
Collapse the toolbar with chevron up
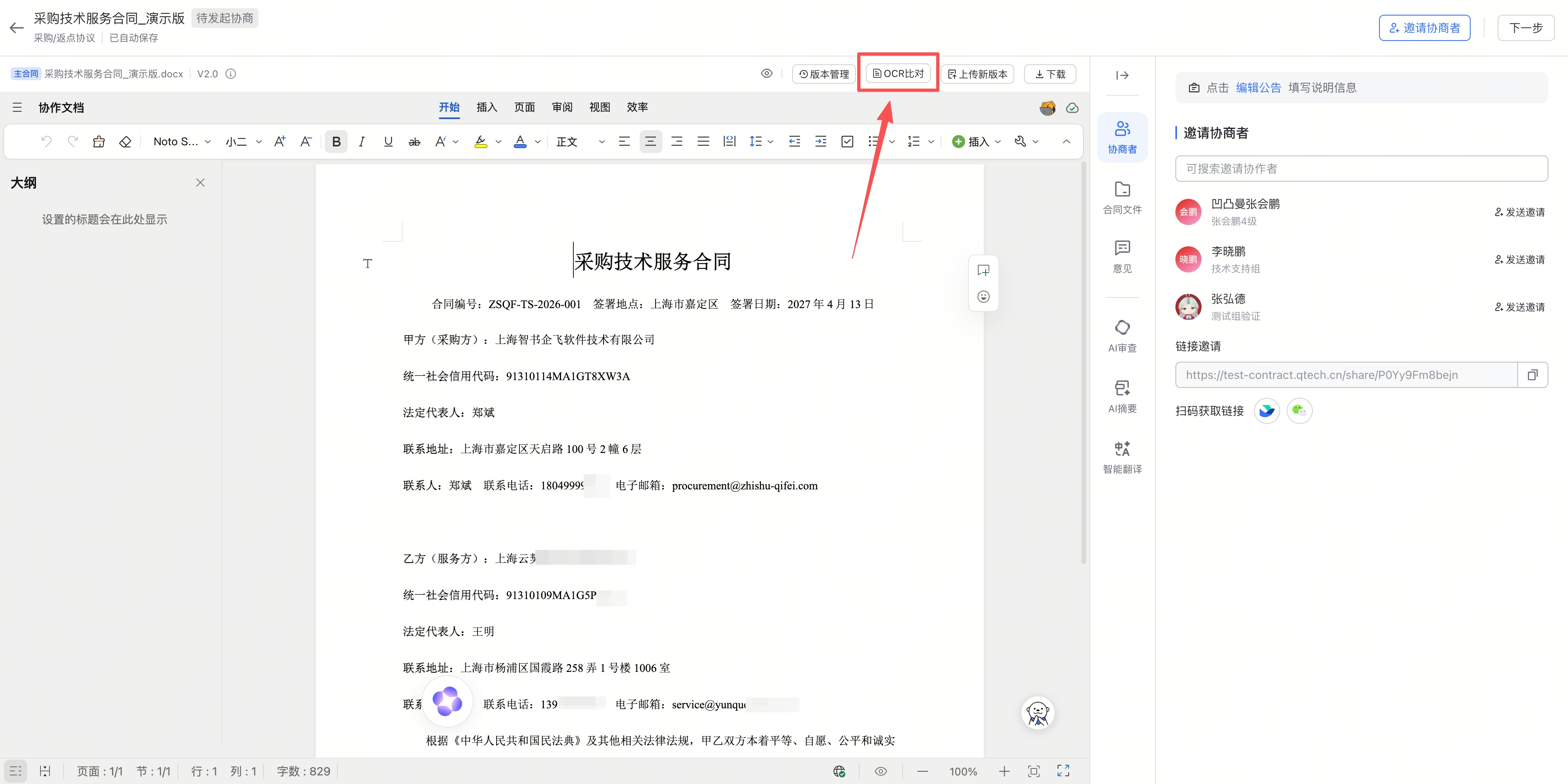(1067, 142)
